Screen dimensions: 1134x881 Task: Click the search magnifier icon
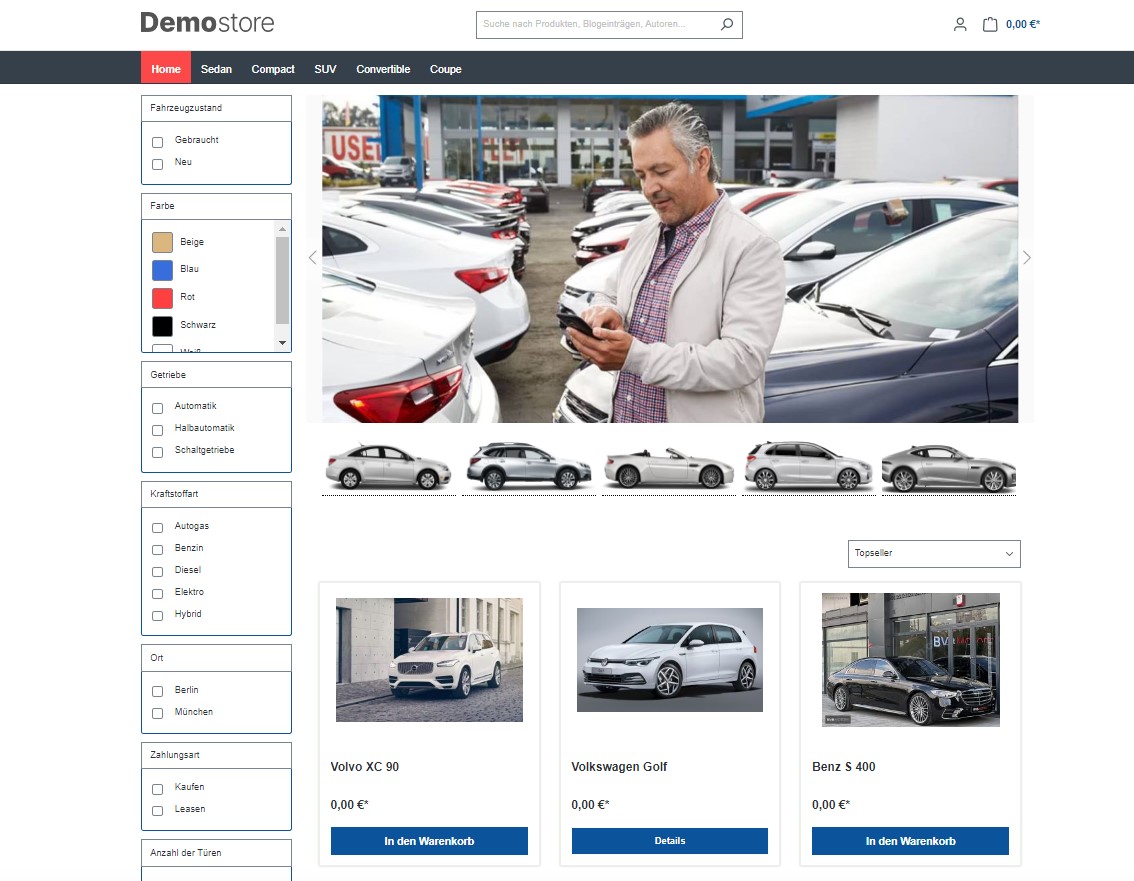coord(727,24)
